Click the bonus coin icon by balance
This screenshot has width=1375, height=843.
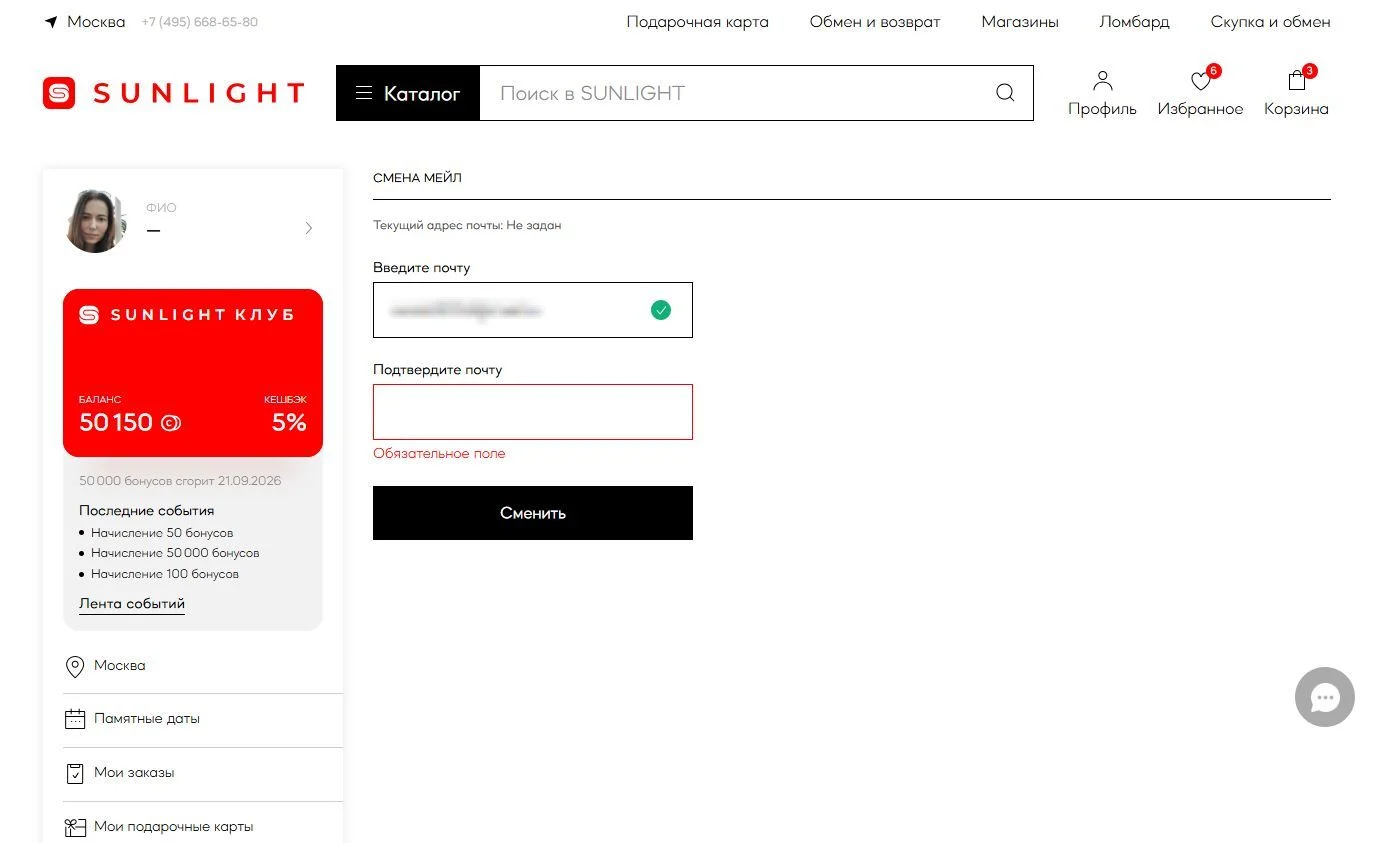[171, 423]
